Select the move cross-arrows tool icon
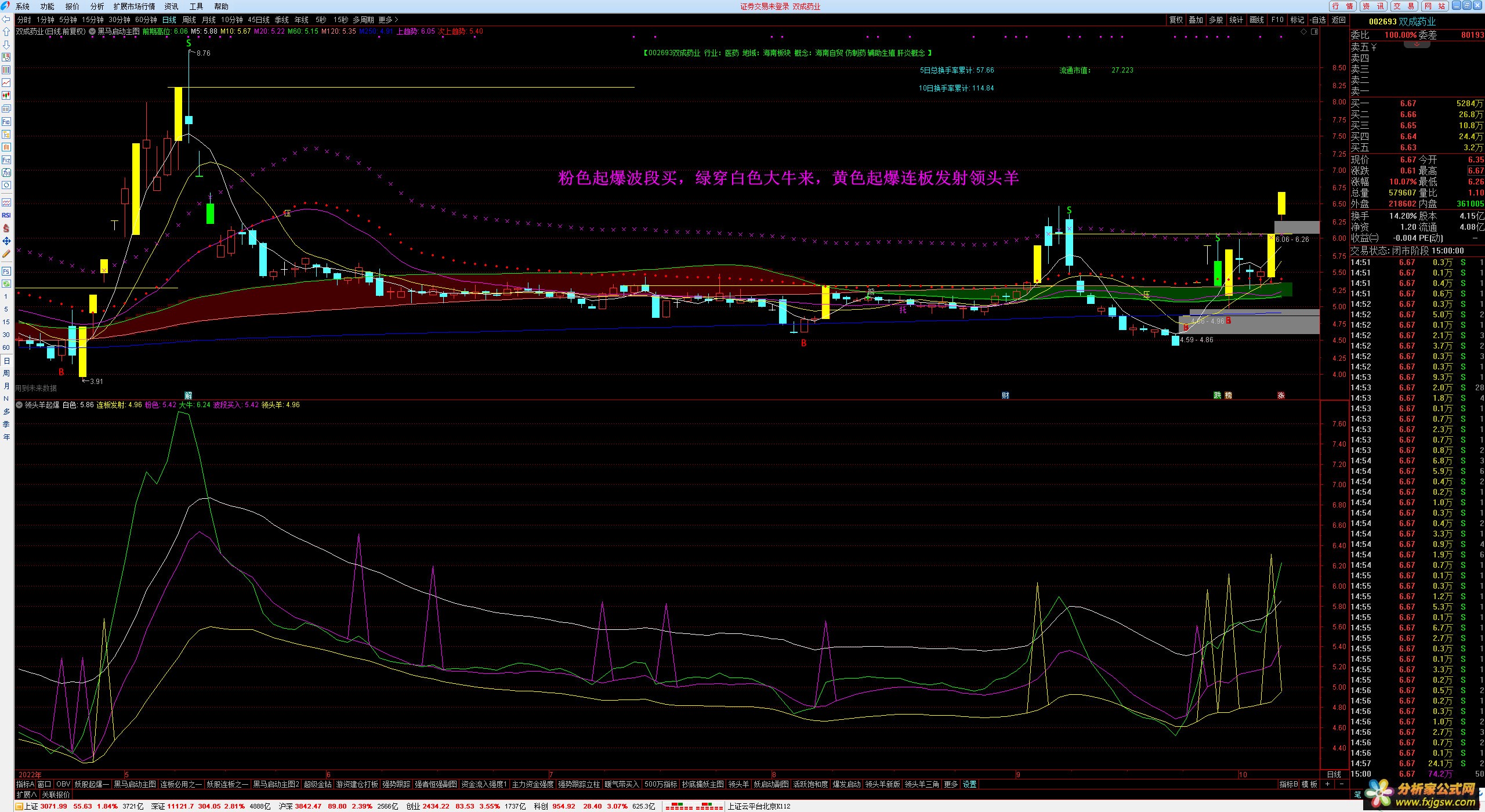The width and height of the screenshot is (1485, 812). pos(6,241)
